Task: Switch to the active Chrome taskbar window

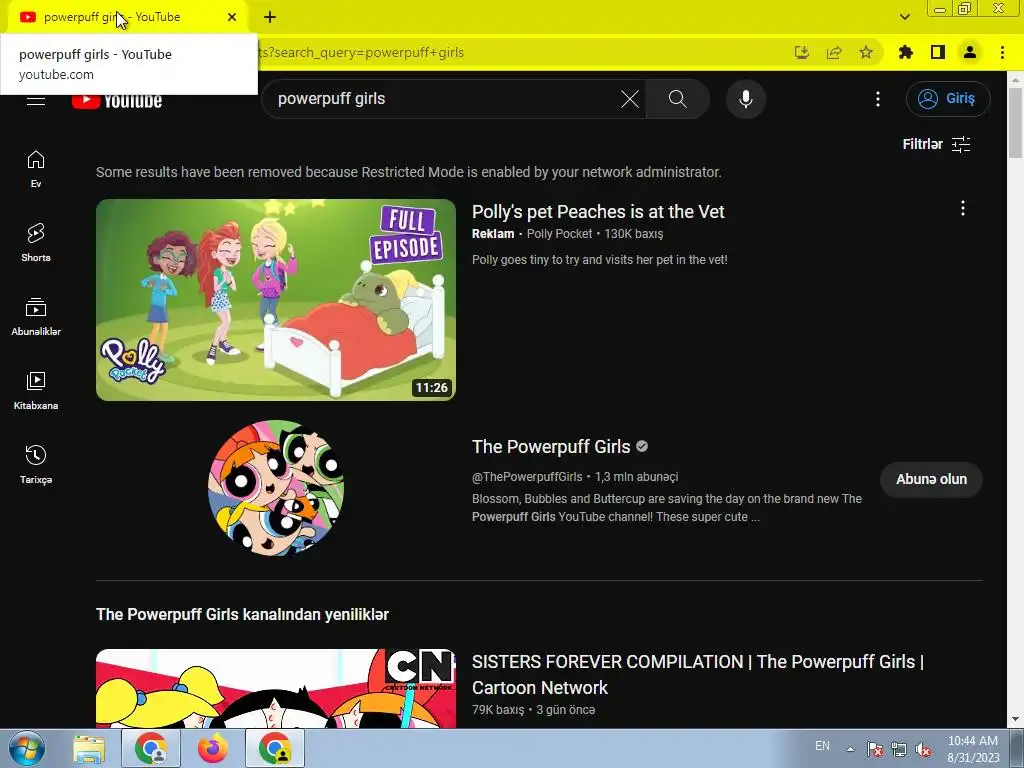Action: (x=275, y=749)
